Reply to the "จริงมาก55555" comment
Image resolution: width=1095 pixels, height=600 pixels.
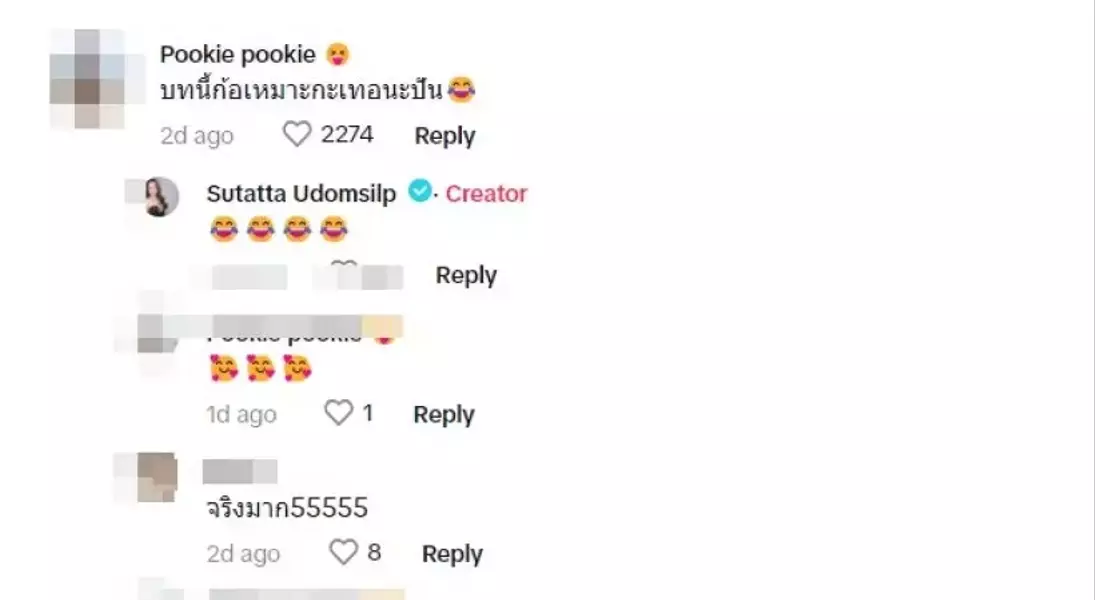452,553
